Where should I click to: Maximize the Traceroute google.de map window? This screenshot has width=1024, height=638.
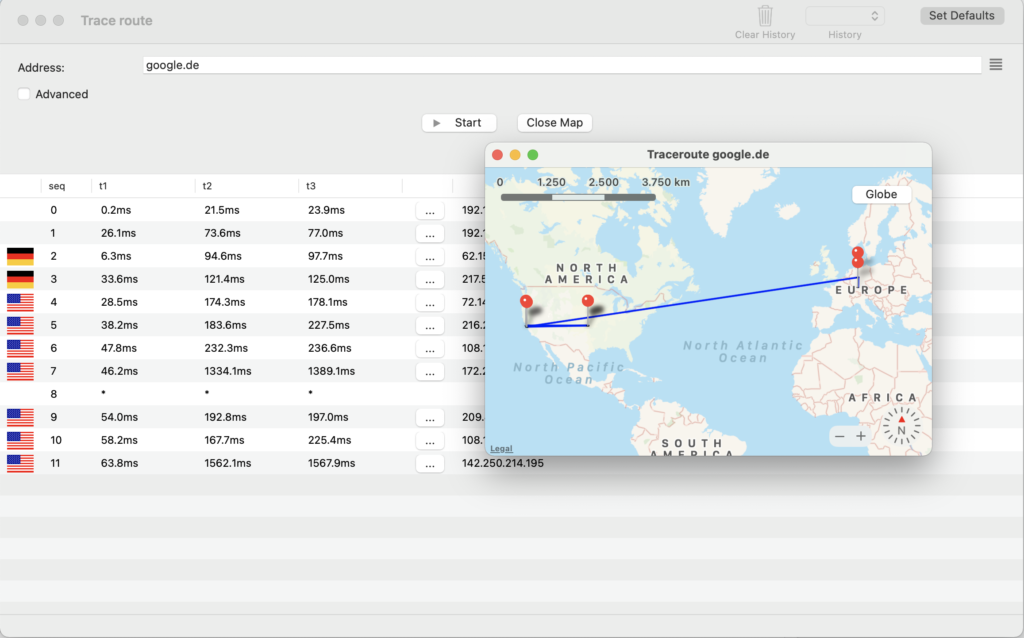pos(533,155)
